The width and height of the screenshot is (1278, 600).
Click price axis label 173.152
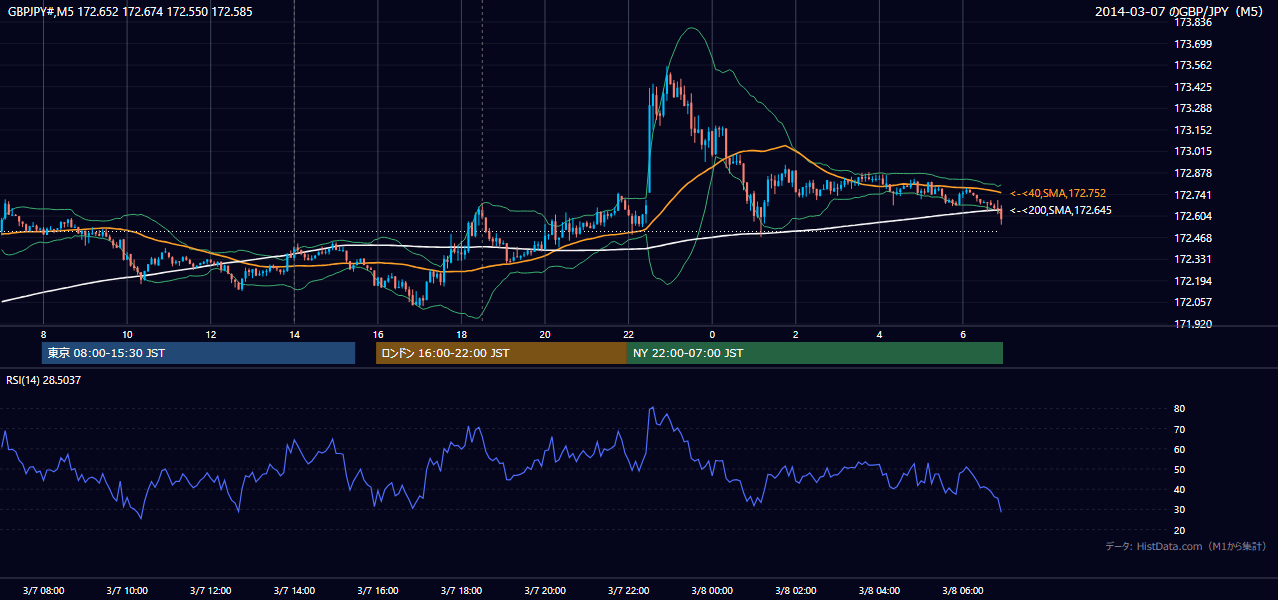coord(1193,130)
